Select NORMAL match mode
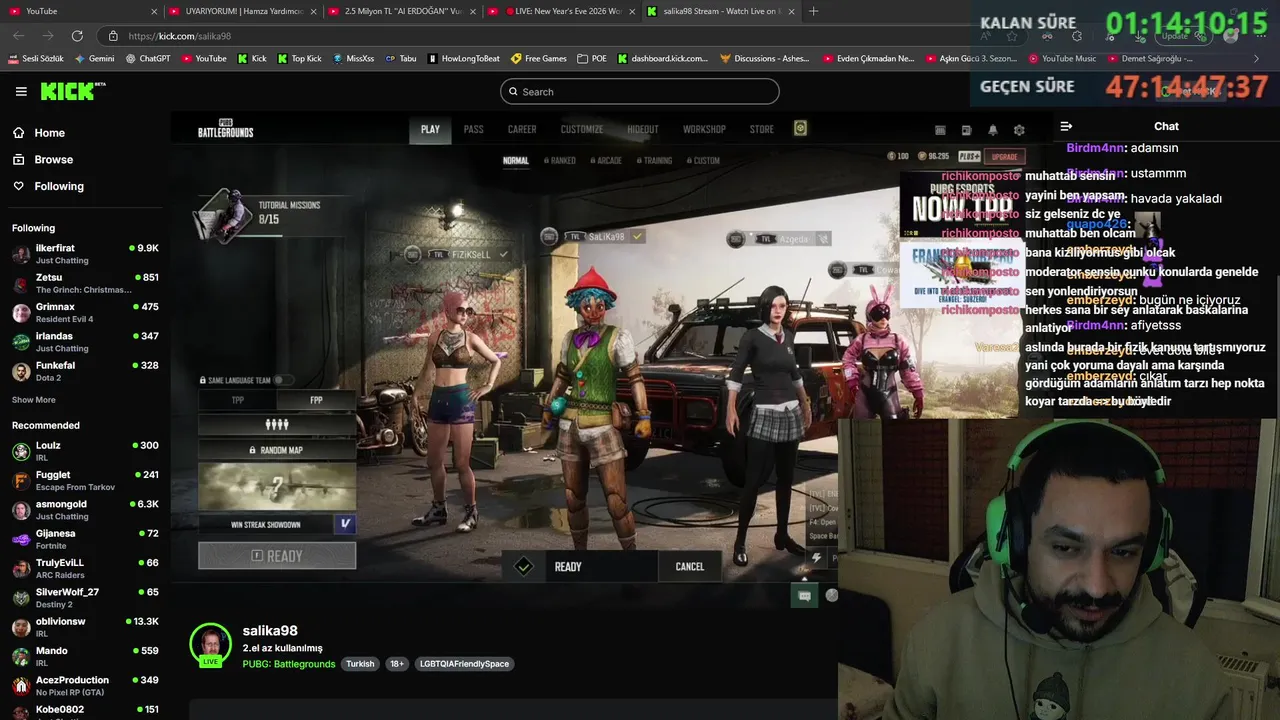Viewport: 1280px width, 720px height. (x=516, y=160)
